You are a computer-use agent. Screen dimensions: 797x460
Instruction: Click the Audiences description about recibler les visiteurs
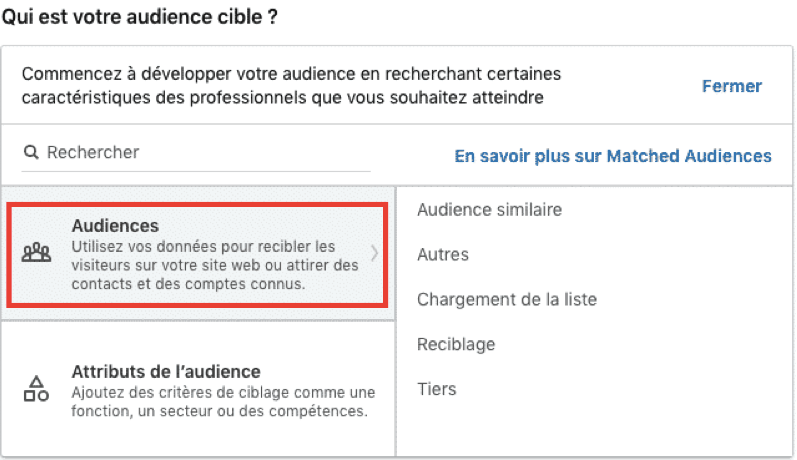pos(215,265)
